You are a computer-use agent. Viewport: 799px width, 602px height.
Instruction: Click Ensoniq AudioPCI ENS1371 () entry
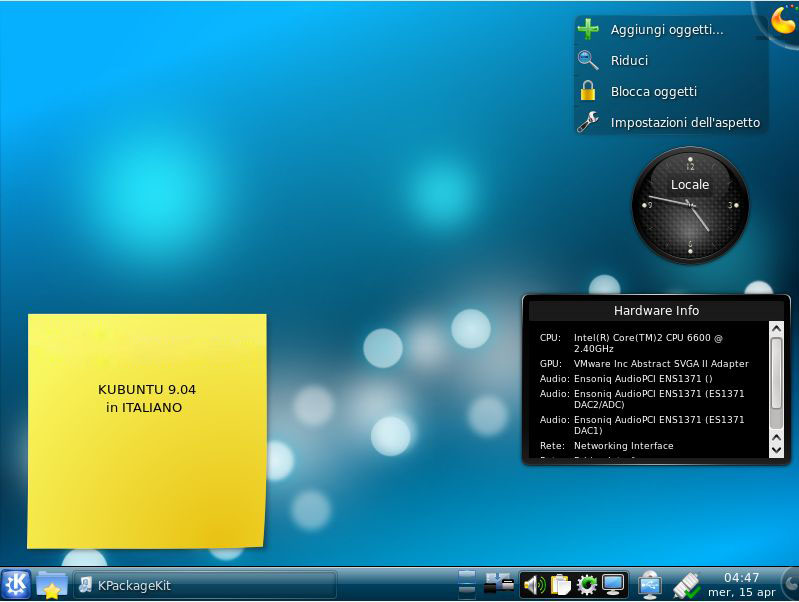coord(626,378)
